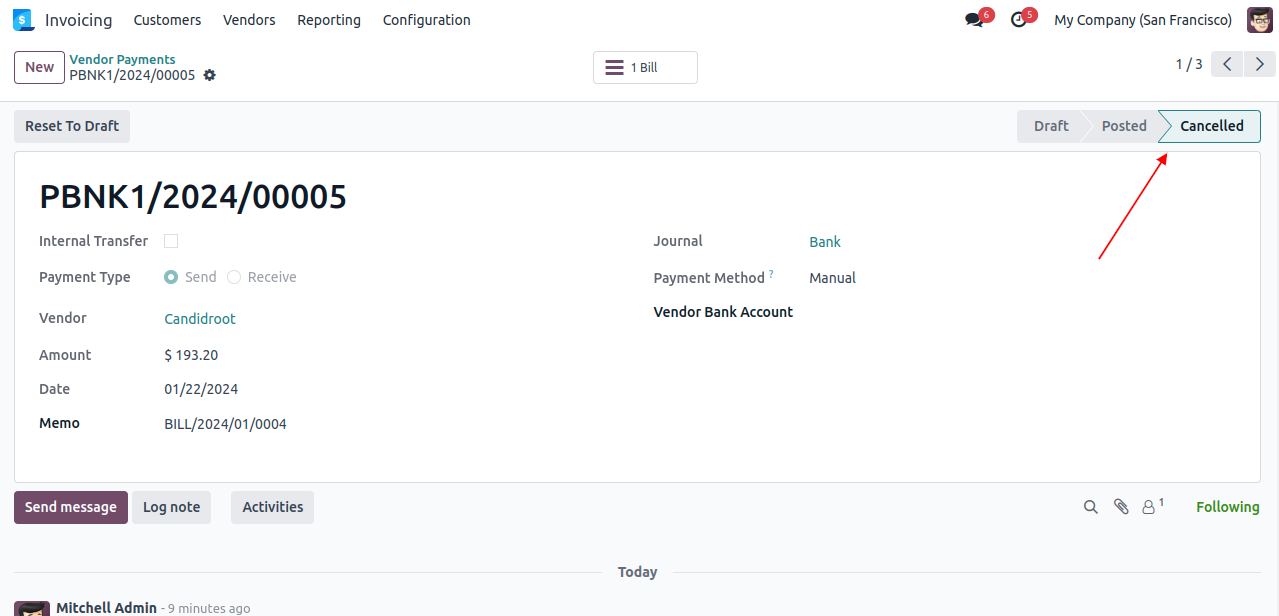
Task: Show followers via the person icon
Action: (1149, 507)
